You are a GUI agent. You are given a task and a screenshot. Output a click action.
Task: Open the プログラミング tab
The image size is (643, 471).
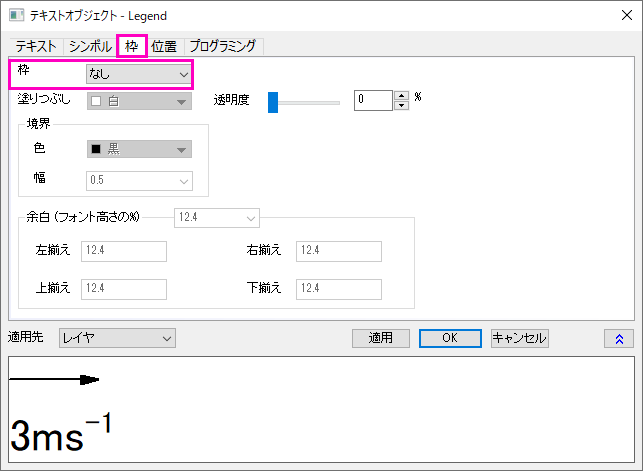pos(223,46)
